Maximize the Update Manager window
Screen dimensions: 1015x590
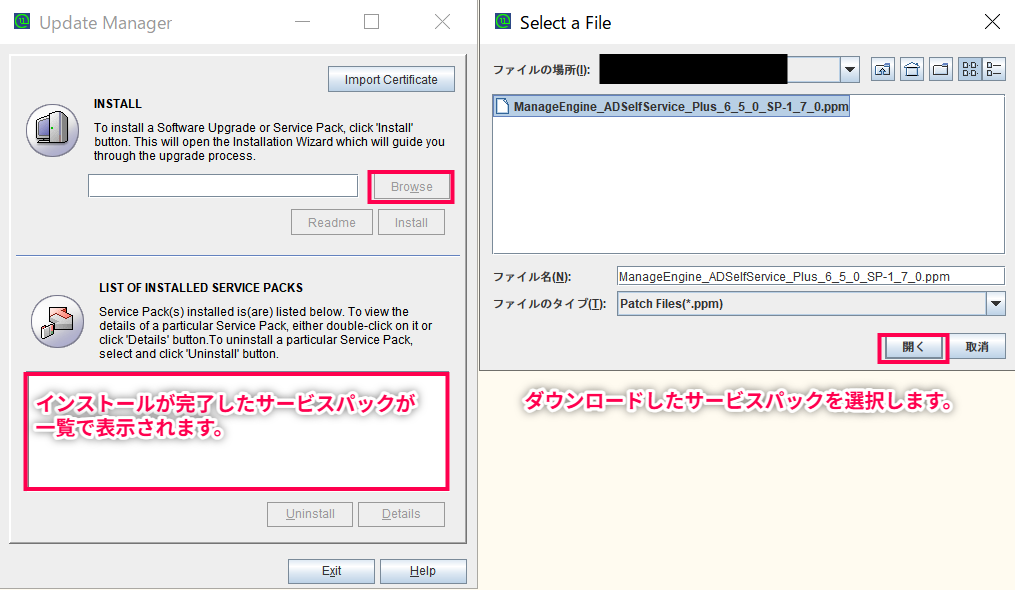point(372,22)
